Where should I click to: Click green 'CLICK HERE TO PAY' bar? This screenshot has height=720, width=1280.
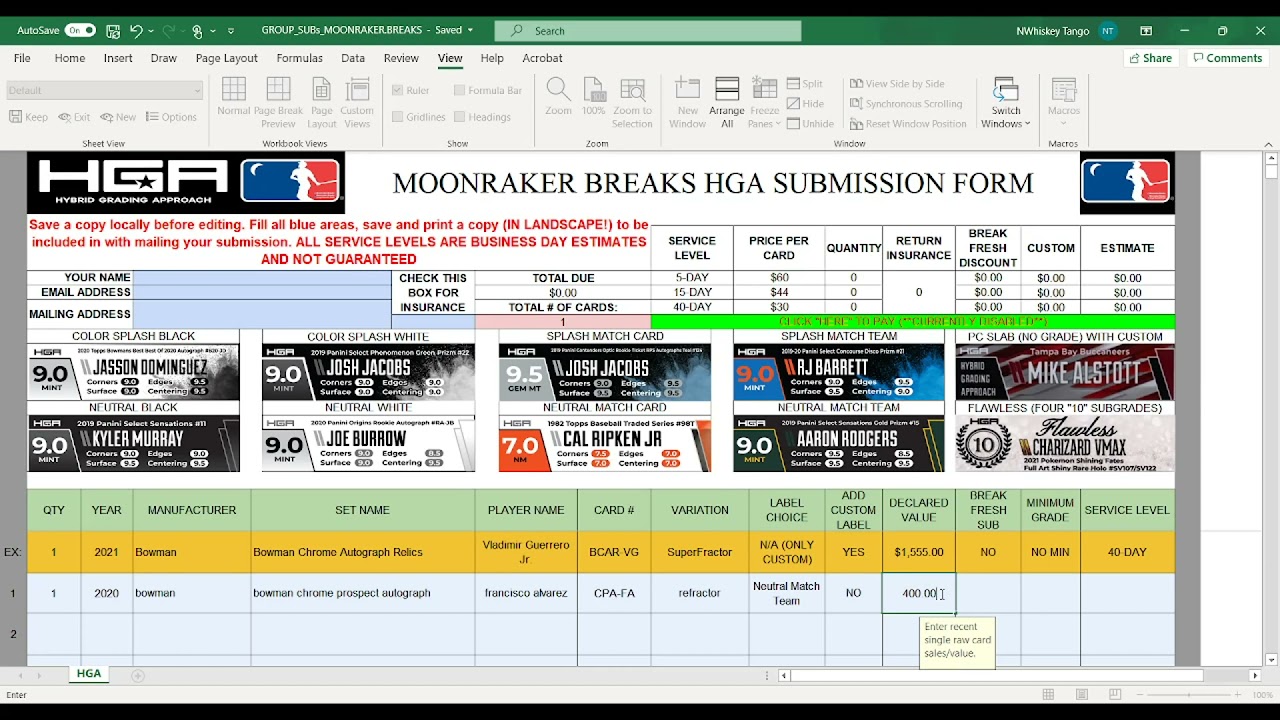(x=912, y=322)
